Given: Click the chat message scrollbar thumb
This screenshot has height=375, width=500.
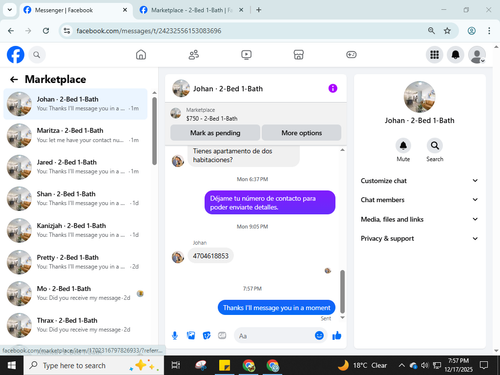Looking at the screenshot, I should coord(342,292).
